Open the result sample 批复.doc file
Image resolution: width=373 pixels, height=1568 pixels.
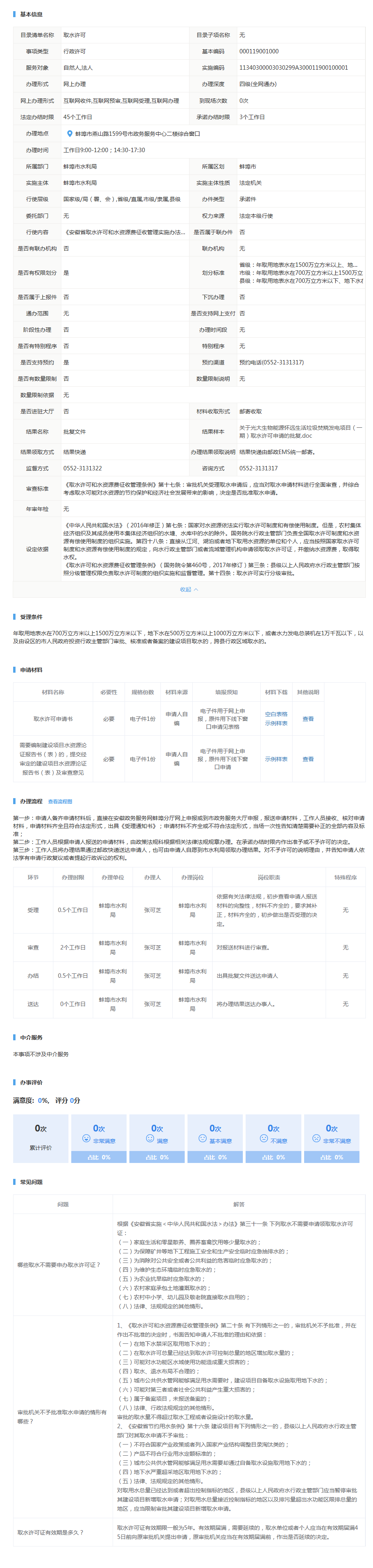[x=301, y=432]
